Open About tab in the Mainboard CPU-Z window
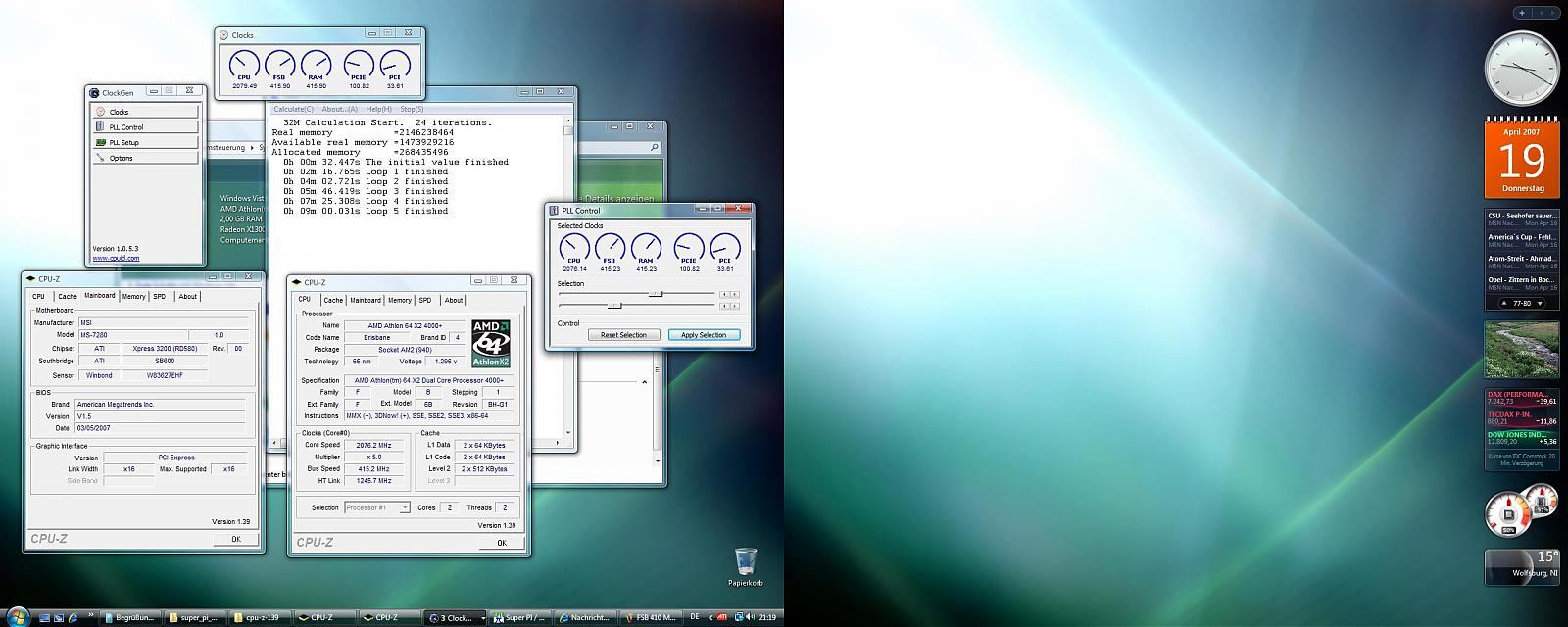1568x627 pixels. [187, 296]
